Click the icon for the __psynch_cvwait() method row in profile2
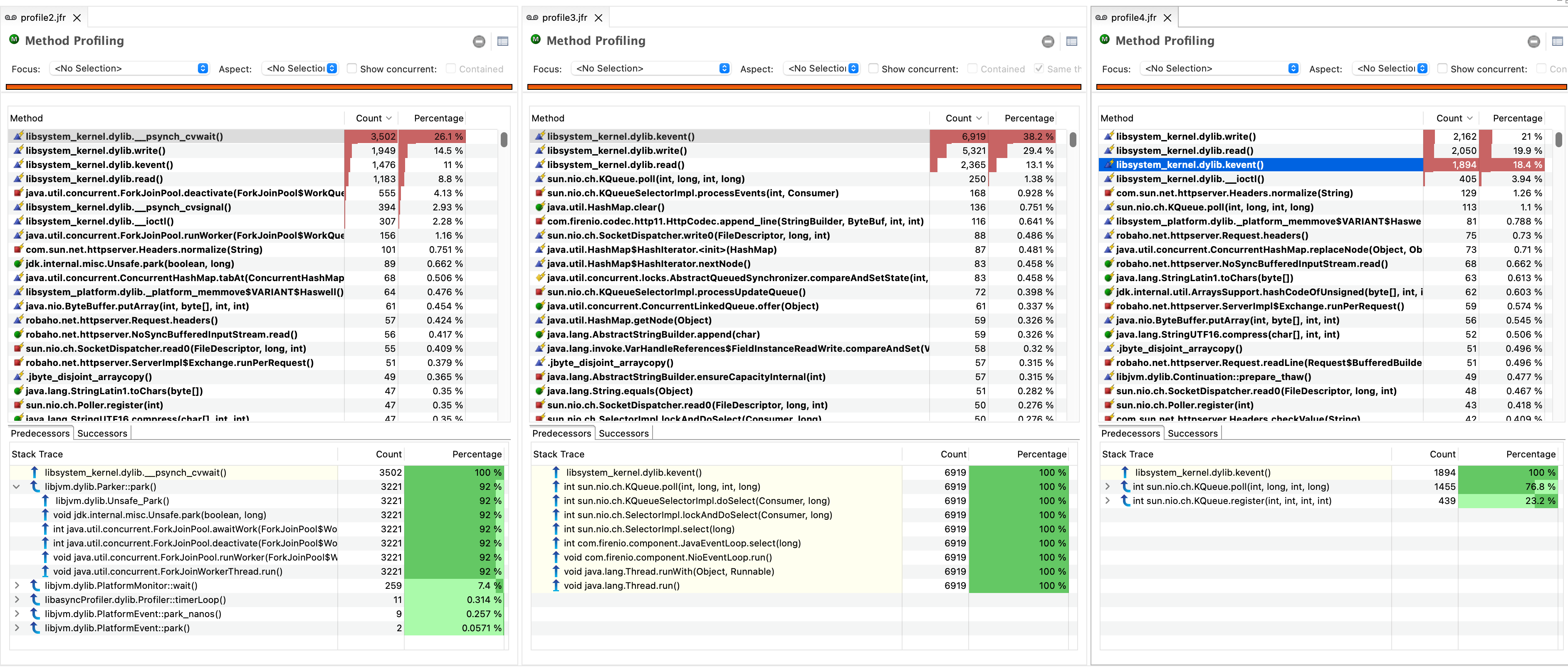 click(18, 136)
